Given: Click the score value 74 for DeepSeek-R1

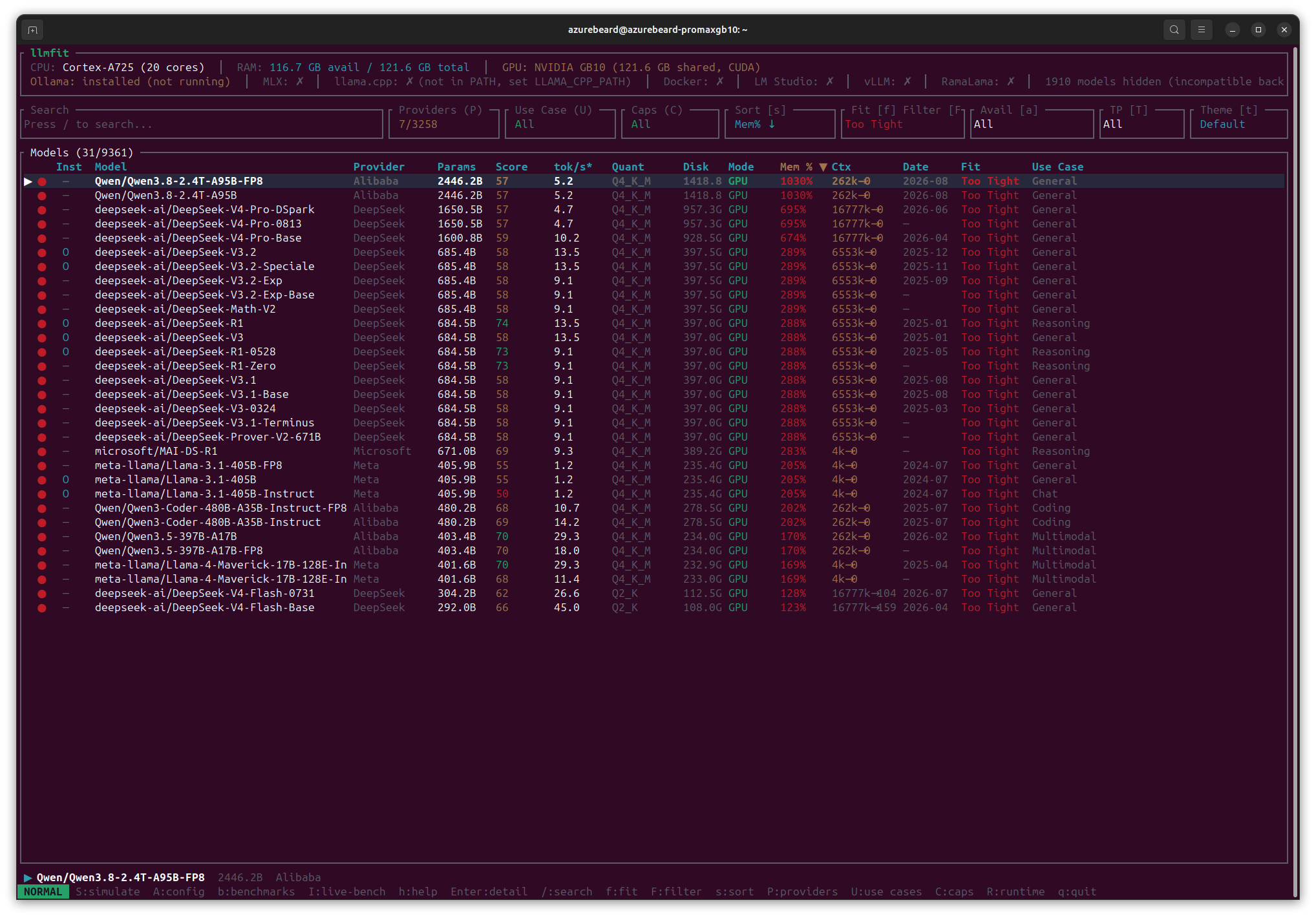Looking at the screenshot, I should 502,324.
